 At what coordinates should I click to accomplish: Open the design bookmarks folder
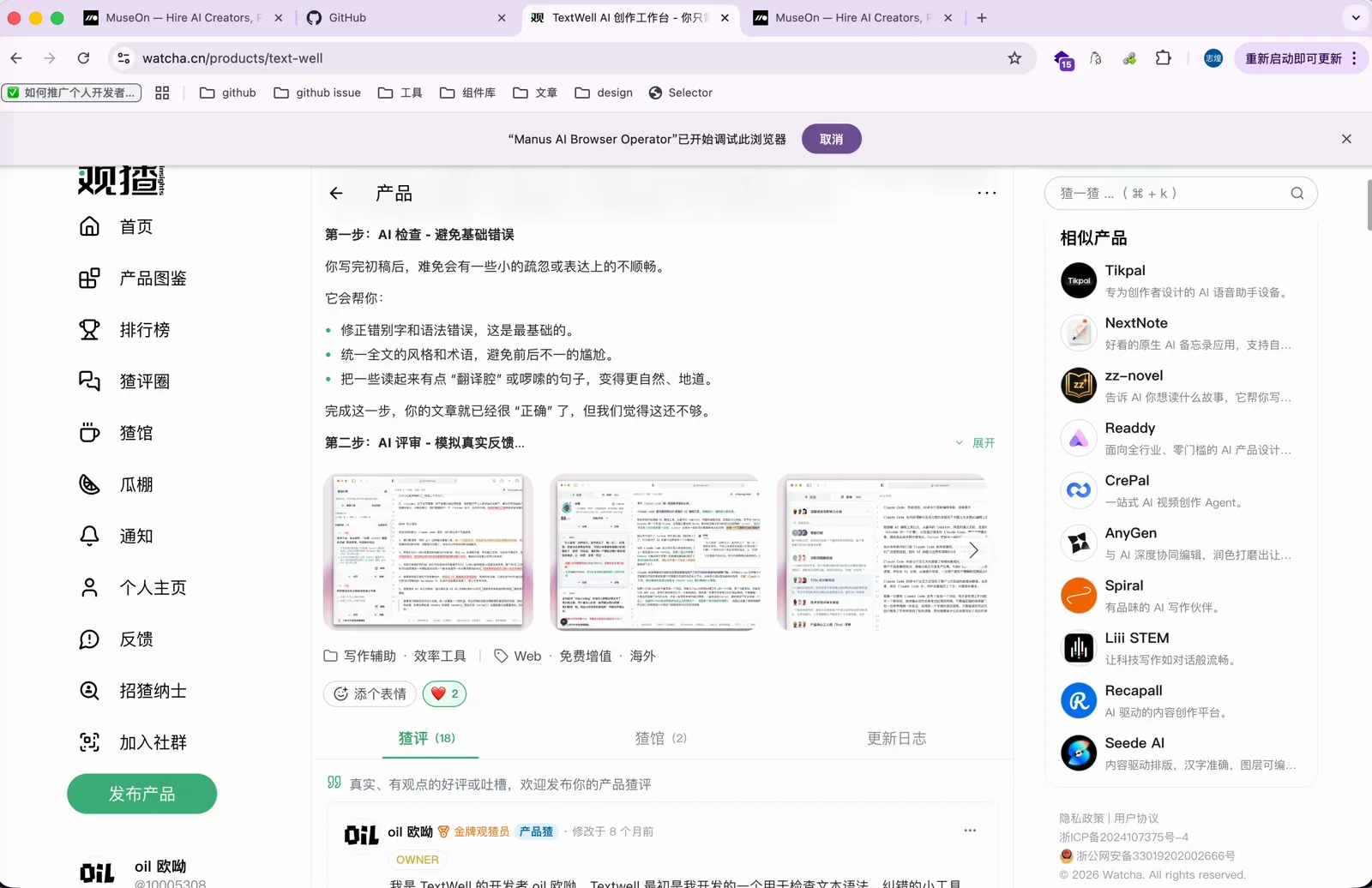pos(604,93)
